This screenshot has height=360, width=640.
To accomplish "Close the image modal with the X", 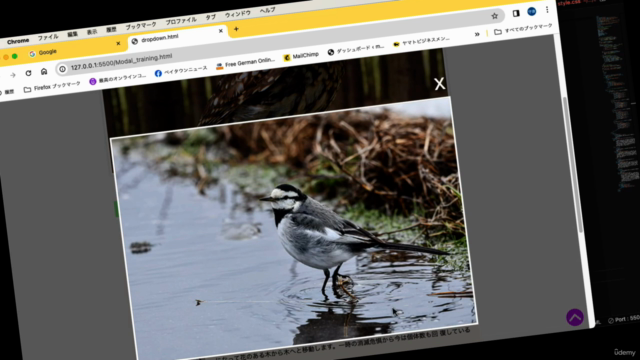I will coord(440,84).
